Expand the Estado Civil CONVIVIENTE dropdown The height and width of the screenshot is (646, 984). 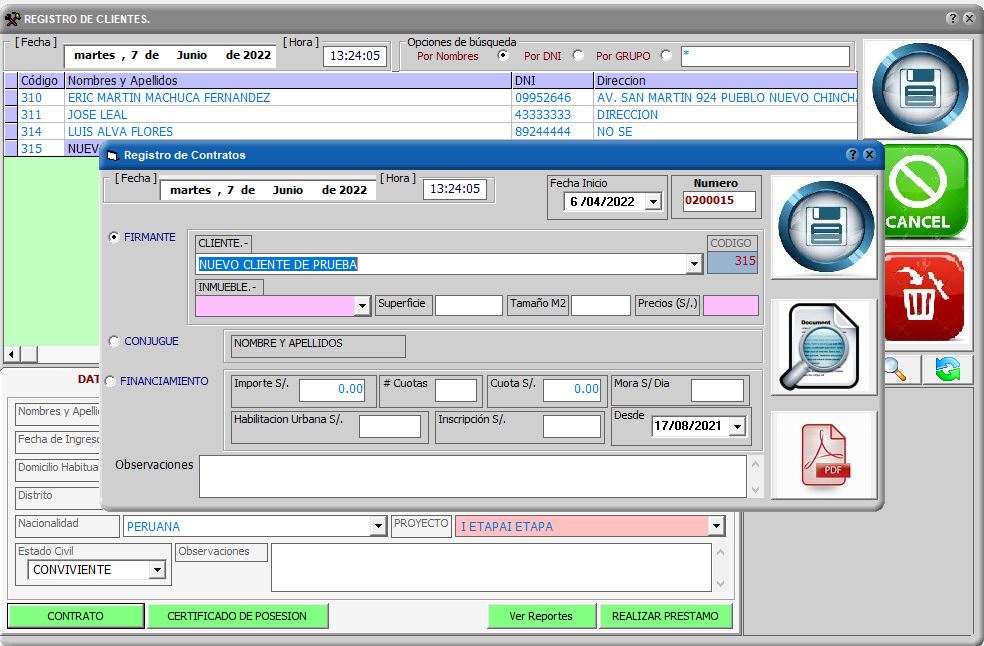click(157, 570)
